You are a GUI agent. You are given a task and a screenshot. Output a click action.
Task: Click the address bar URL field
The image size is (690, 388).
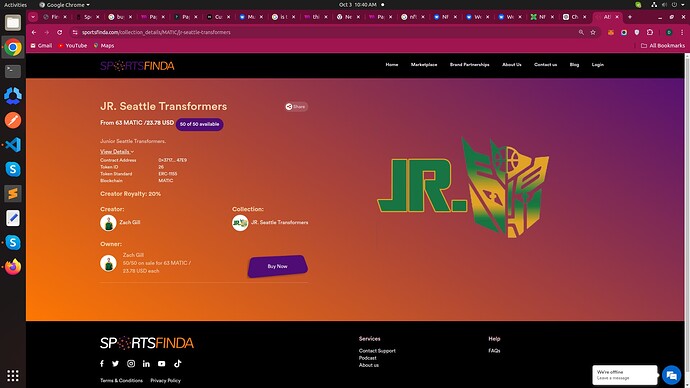click(x=326, y=32)
